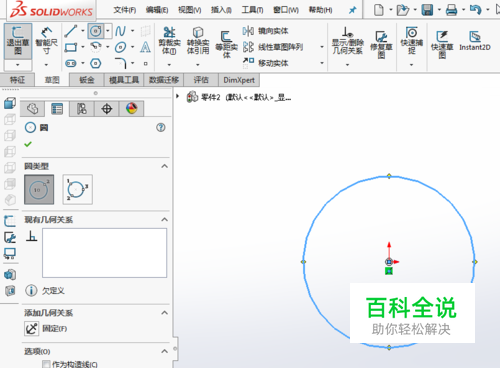Select the Circle sketch tool in ribbon

pyautogui.click(x=96, y=31)
